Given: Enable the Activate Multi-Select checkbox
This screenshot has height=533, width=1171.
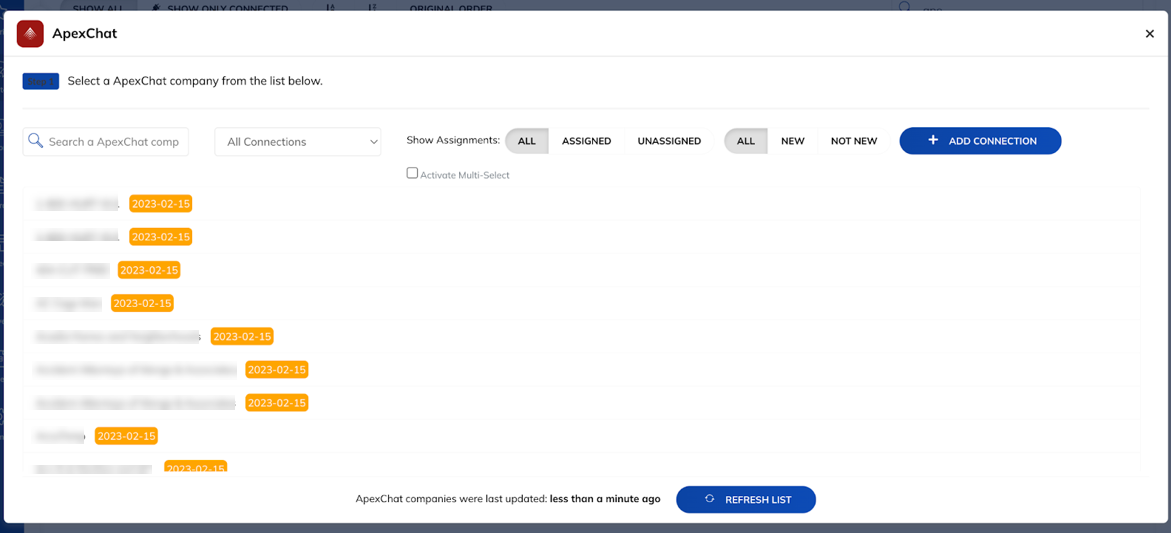Looking at the screenshot, I should coord(411,172).
